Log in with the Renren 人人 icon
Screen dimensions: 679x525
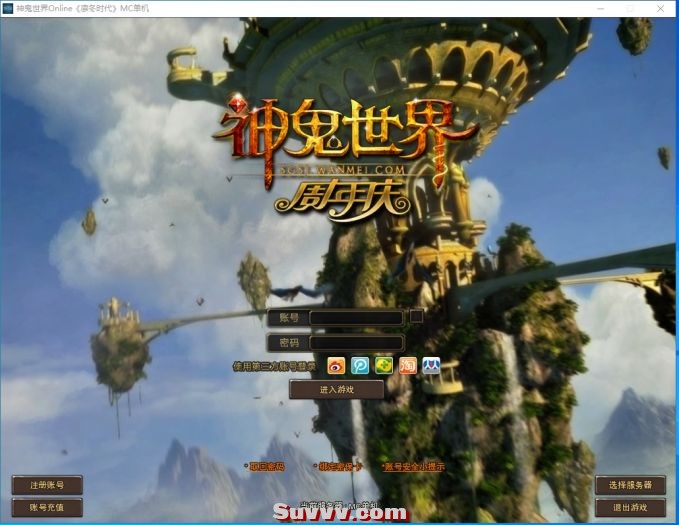(431, 366)
